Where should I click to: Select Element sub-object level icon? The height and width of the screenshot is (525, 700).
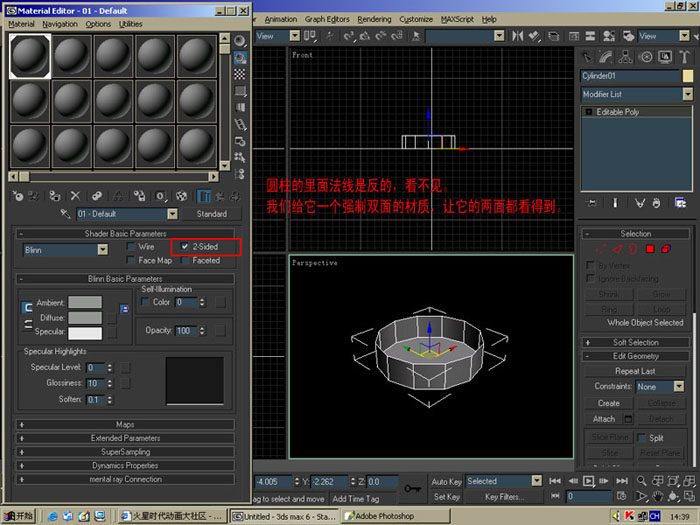[x=666, y=249]
